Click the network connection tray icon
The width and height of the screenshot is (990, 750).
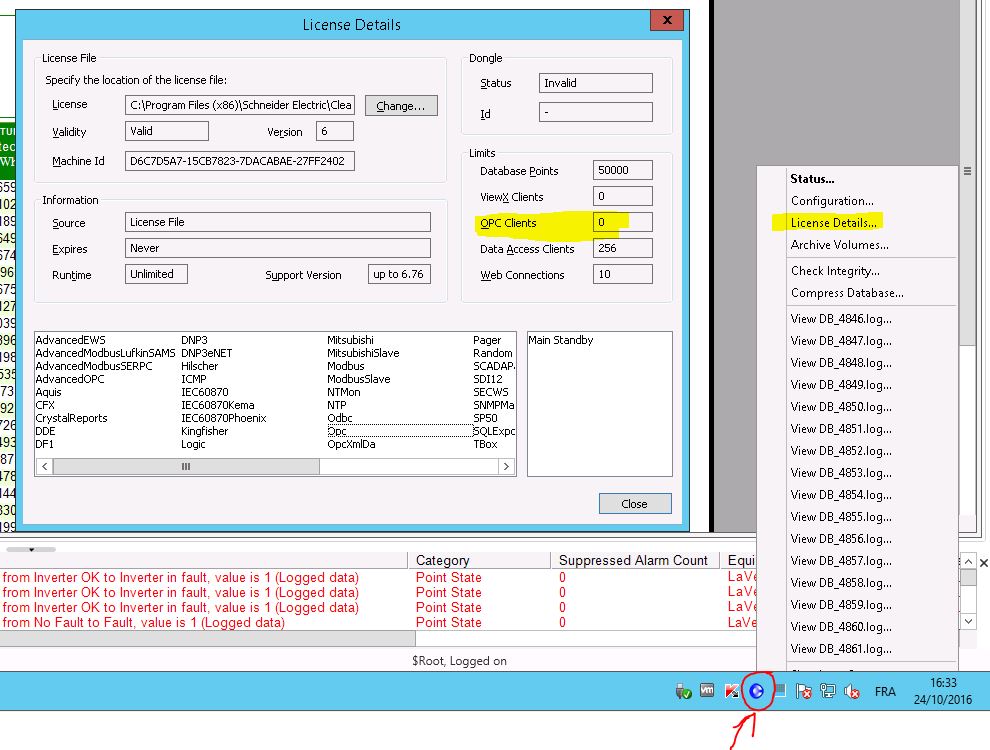pyautogui.click(x=828, y=691)
